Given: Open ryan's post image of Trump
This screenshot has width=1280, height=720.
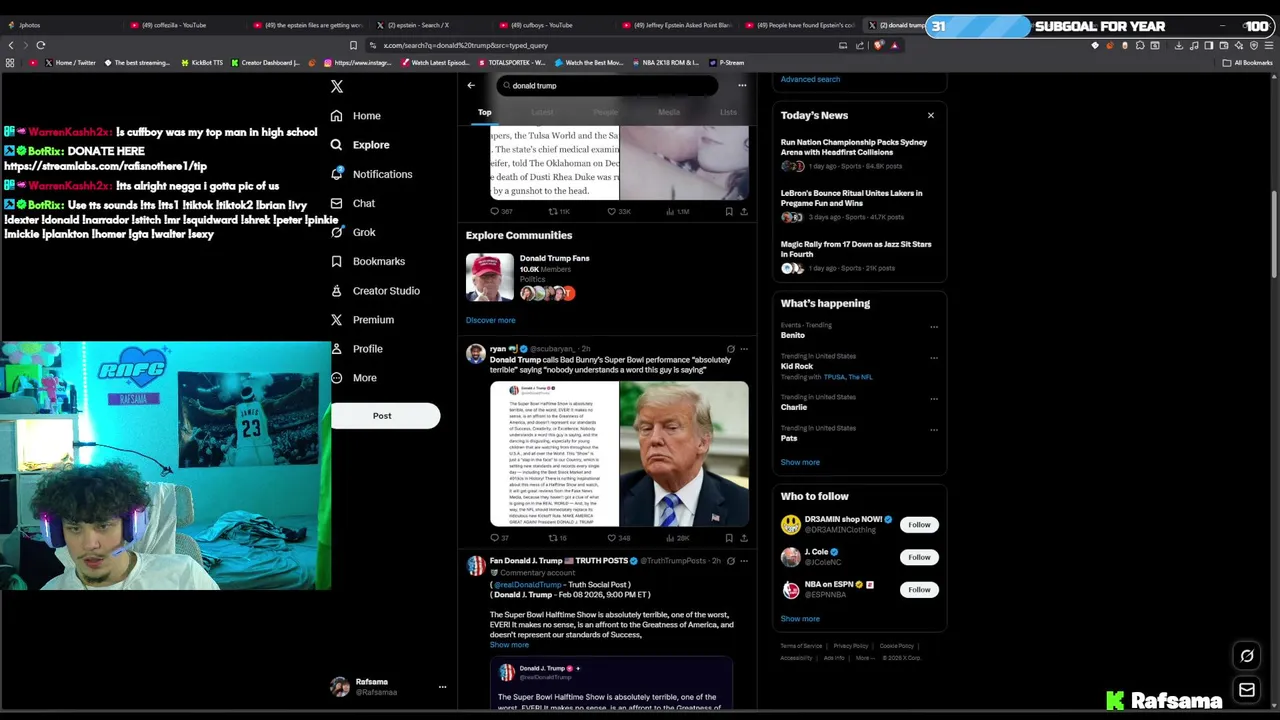Looking at the screenshot, I should (x=684, y=454).
